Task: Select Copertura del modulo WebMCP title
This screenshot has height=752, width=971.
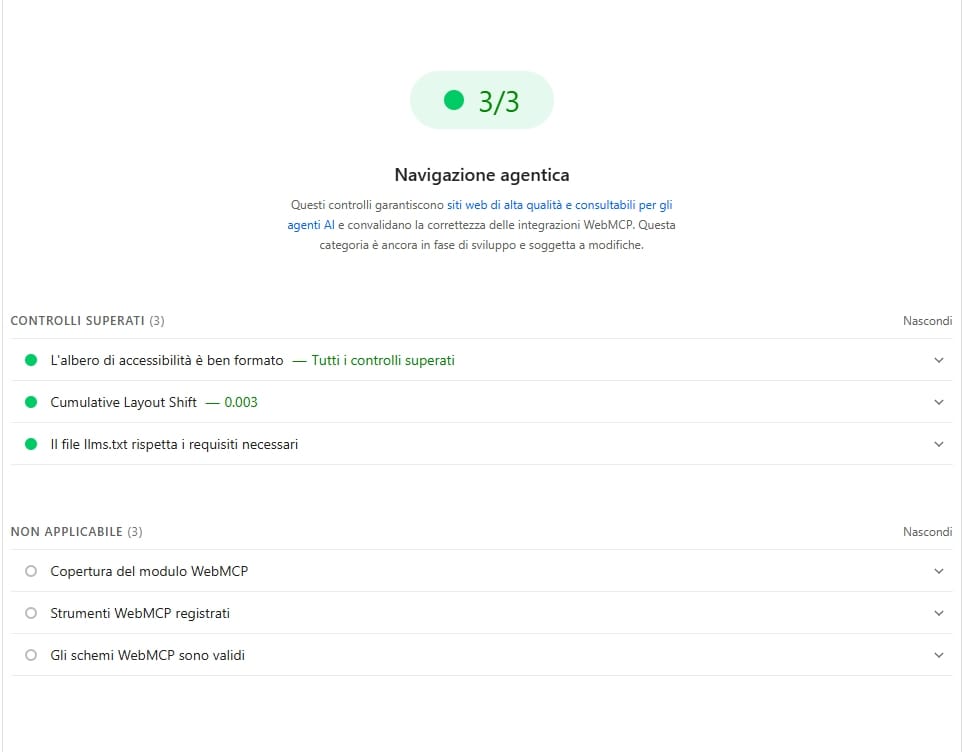Action: (149, 571)
